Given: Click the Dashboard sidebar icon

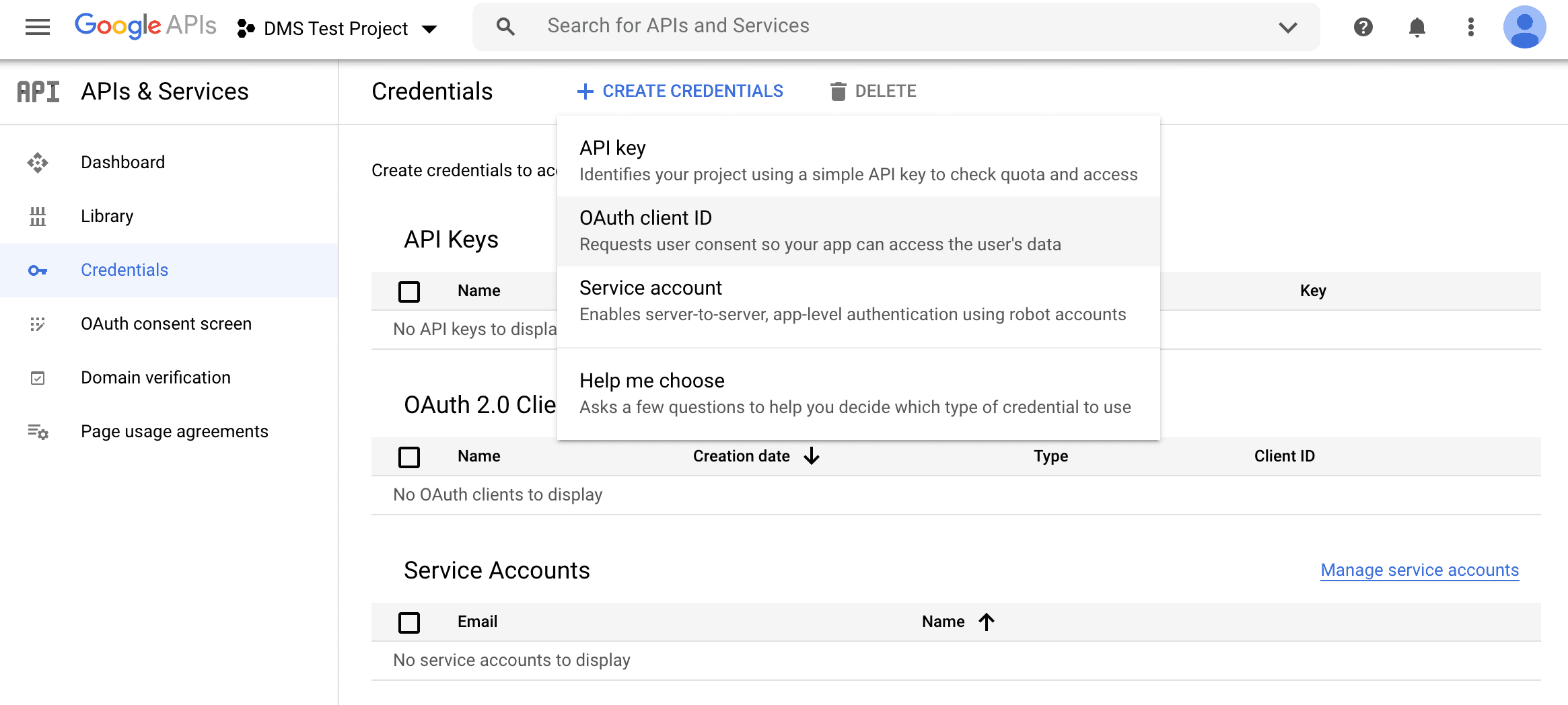Looking at the screenshot, I should tap(38, 162).
